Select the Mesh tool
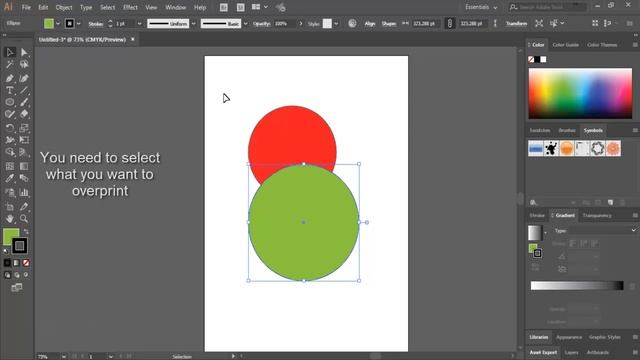The height and width of the screenshot is (360, 640). 10,166
